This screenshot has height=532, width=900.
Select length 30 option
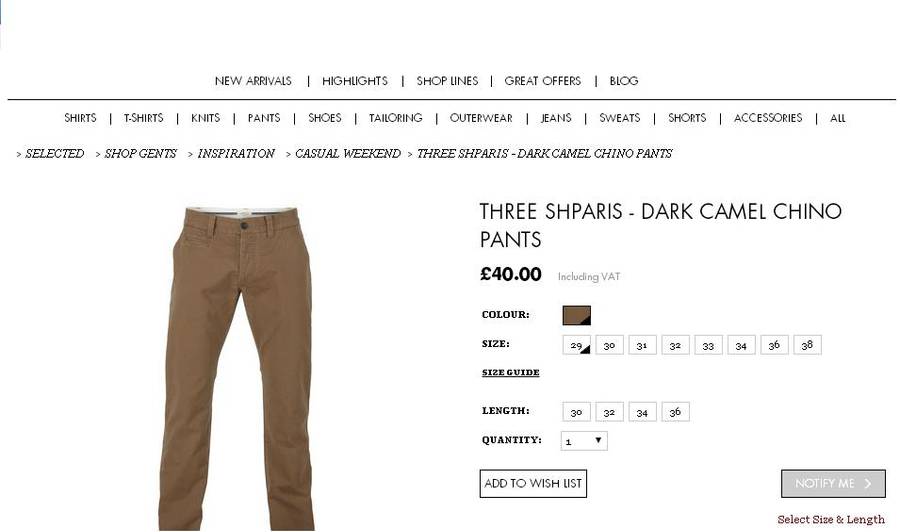pos(576,412)
